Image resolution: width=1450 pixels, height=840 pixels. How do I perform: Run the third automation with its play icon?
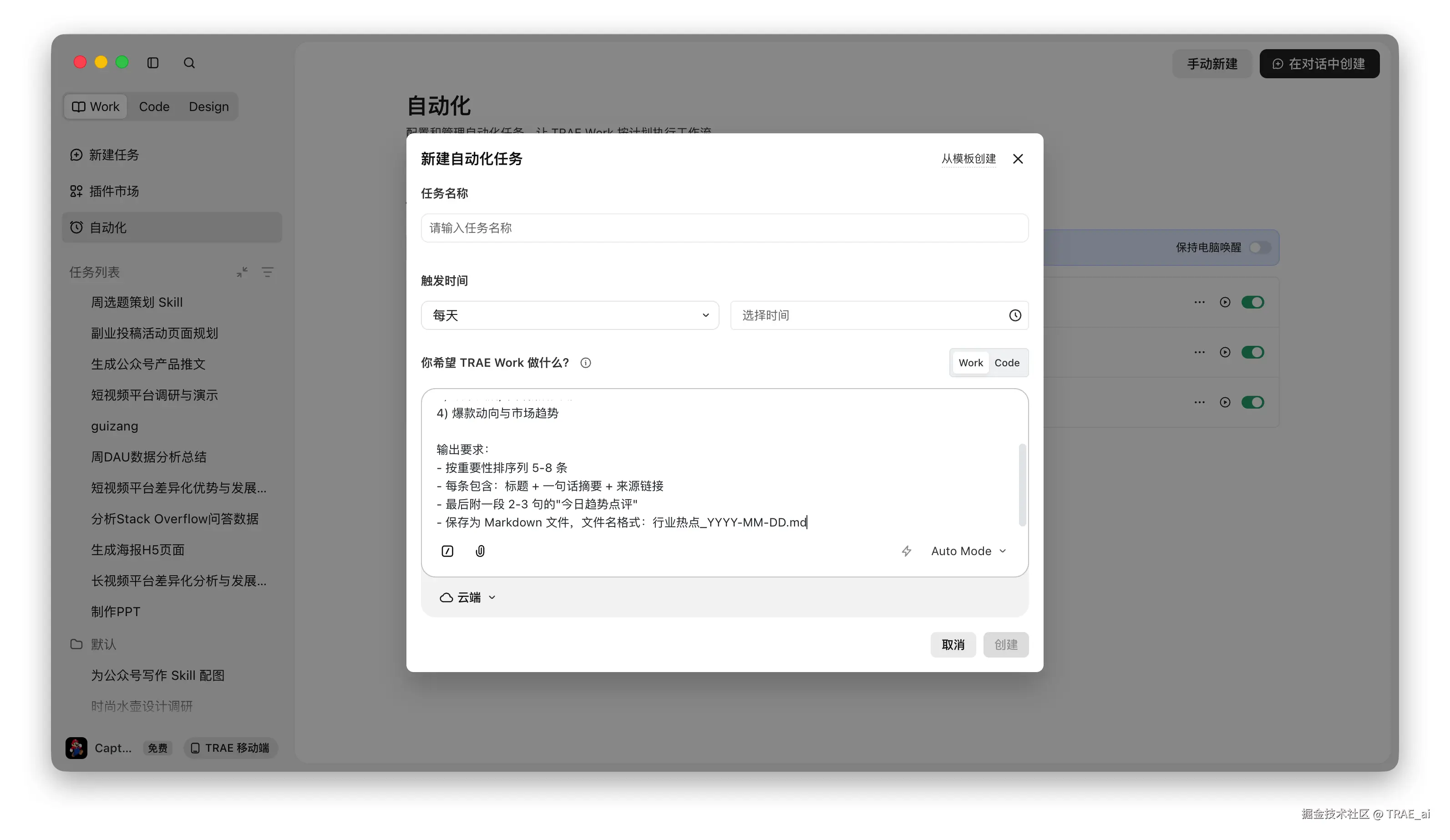coord(1225,402)
